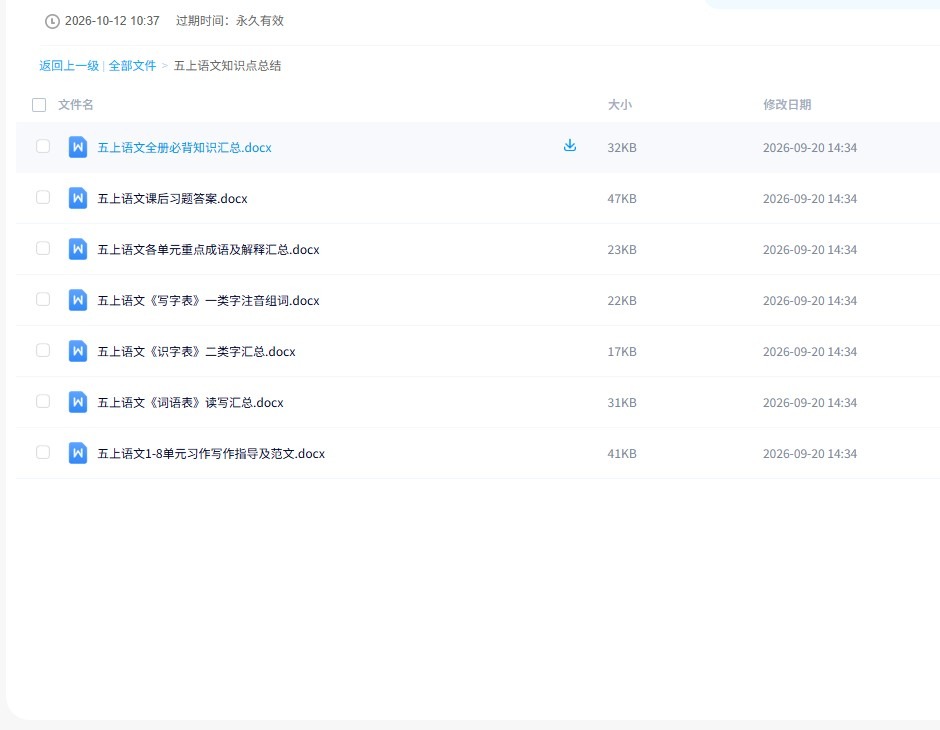Open file 五上语文1-8单元习作写作指导及范文.docx

click(x=211, y=454)
